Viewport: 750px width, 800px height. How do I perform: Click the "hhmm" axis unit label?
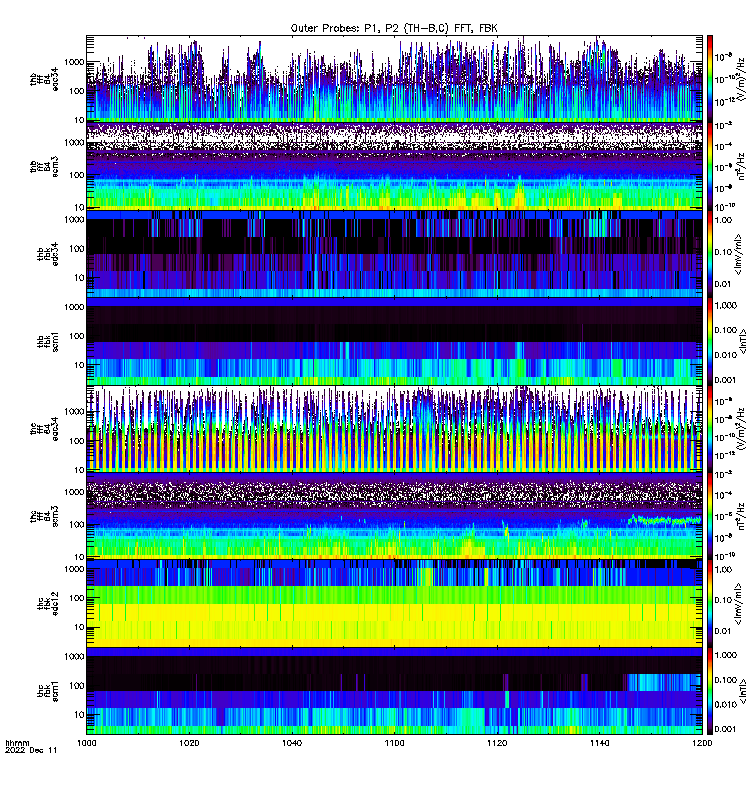point(17,743)
